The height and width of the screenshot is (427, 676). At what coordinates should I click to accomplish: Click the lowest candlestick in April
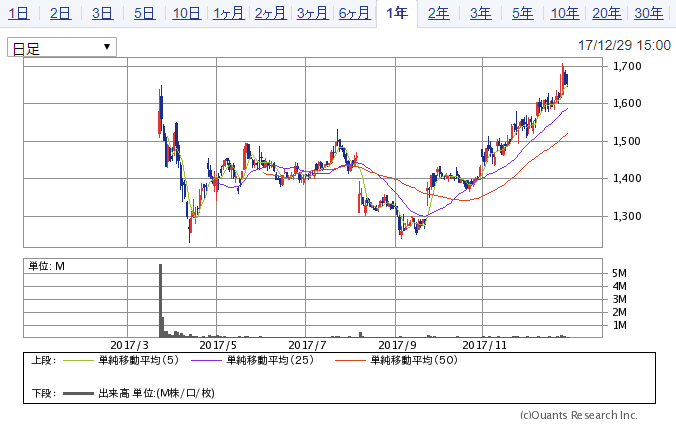[x=190, y=226]
